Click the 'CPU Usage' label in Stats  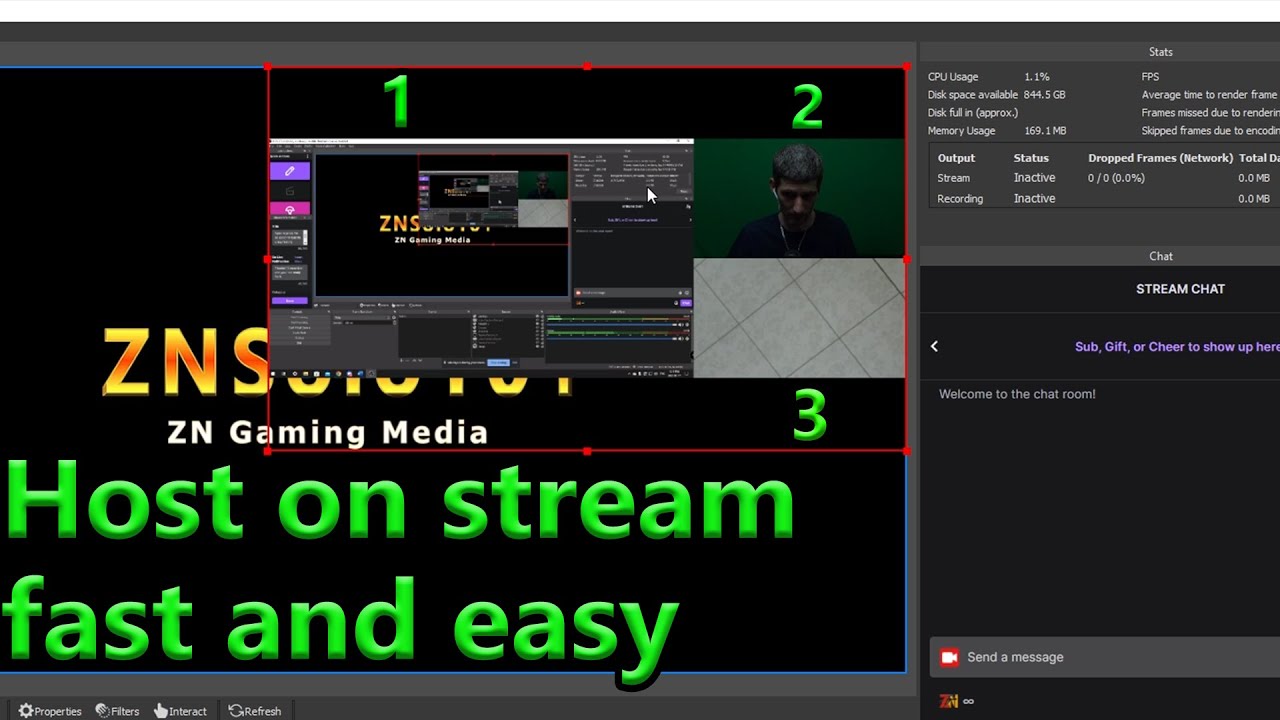pyautogui.click(x=953, y=77)
